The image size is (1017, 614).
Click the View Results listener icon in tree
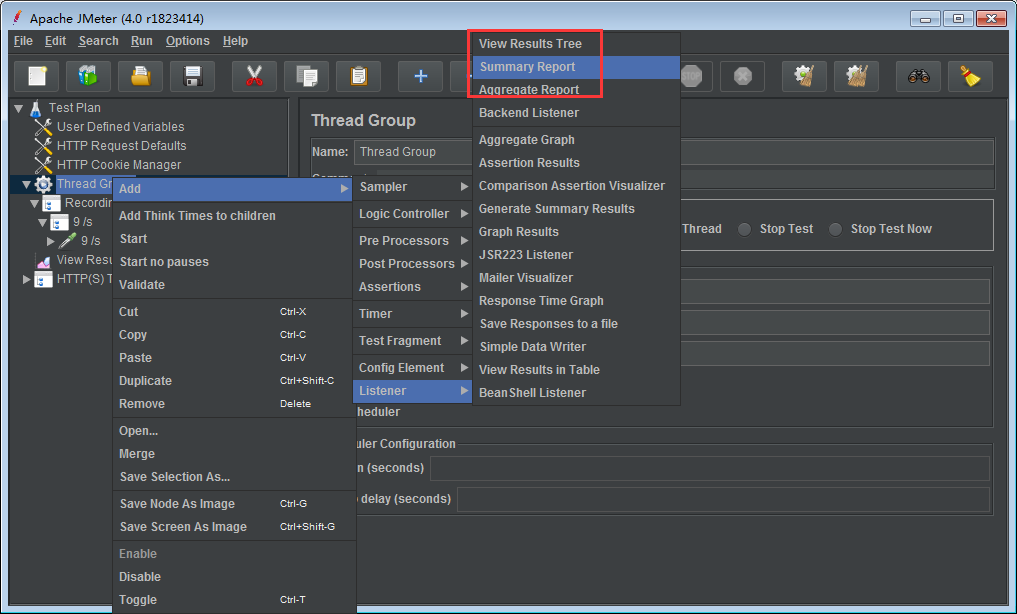(x=43, y=261)
